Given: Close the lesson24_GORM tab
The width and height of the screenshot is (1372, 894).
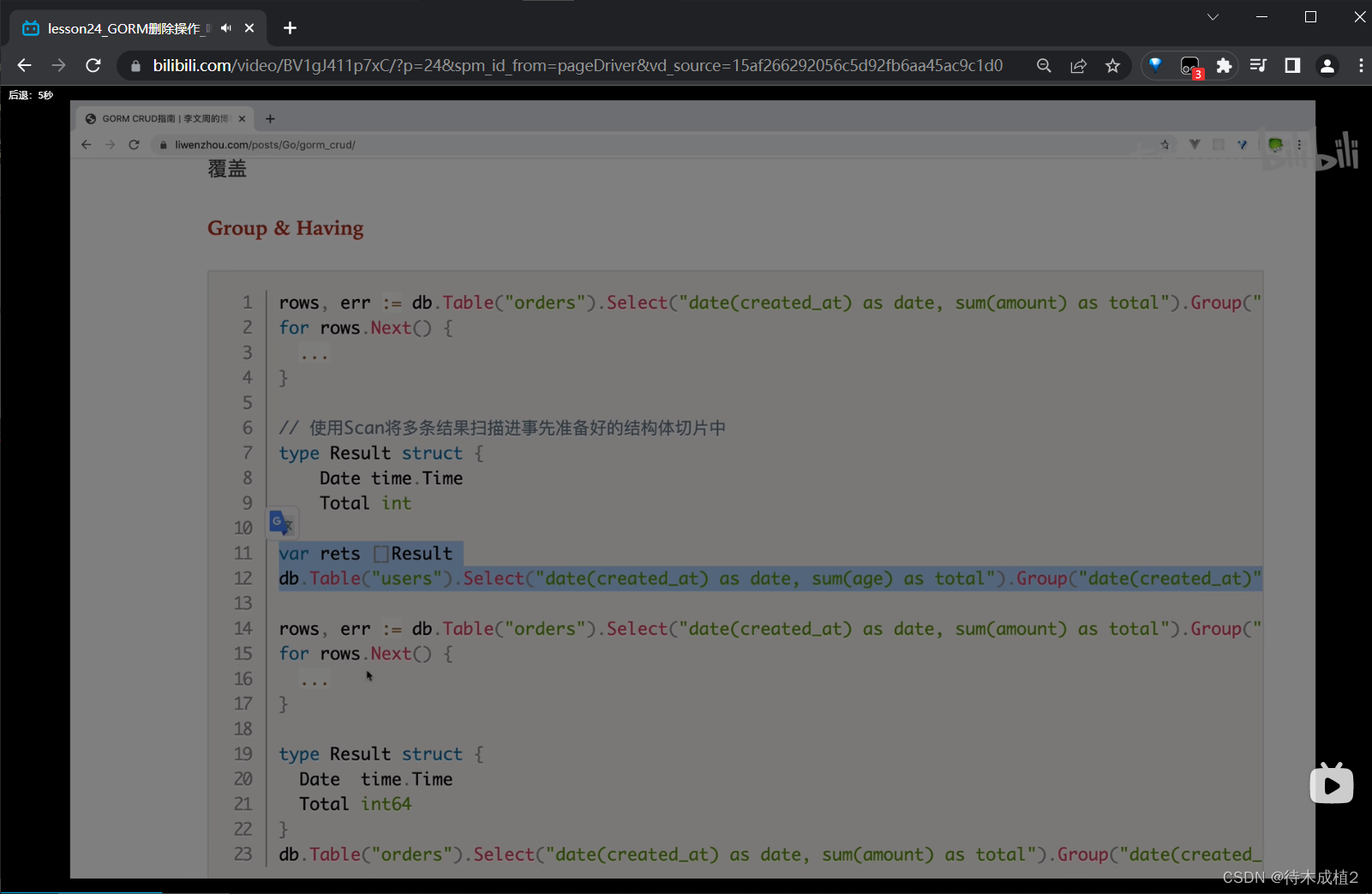Looking at the screenshot, I should tap(249, 28).
